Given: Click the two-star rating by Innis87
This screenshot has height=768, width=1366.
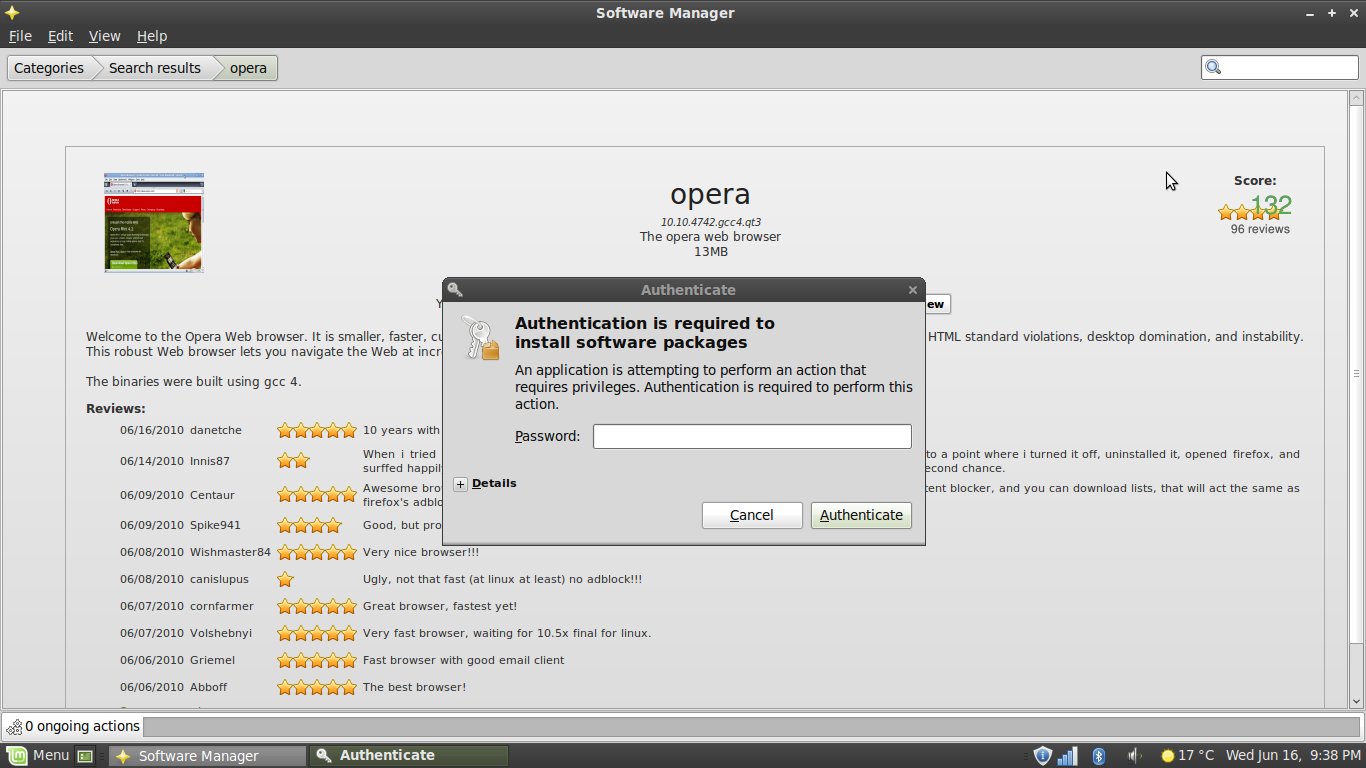Looking at the screenshot, I should point(293,461).
